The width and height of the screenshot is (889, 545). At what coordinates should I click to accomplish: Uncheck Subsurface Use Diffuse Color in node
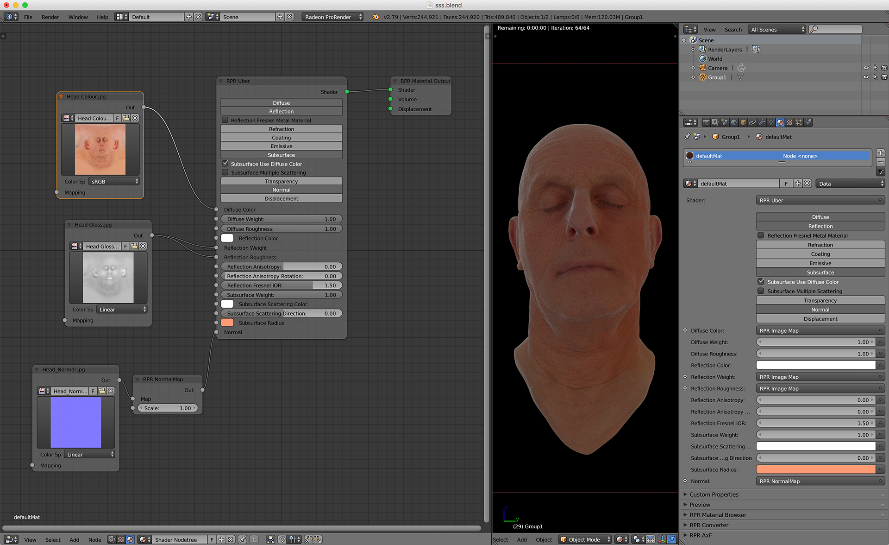pos(225,163)
